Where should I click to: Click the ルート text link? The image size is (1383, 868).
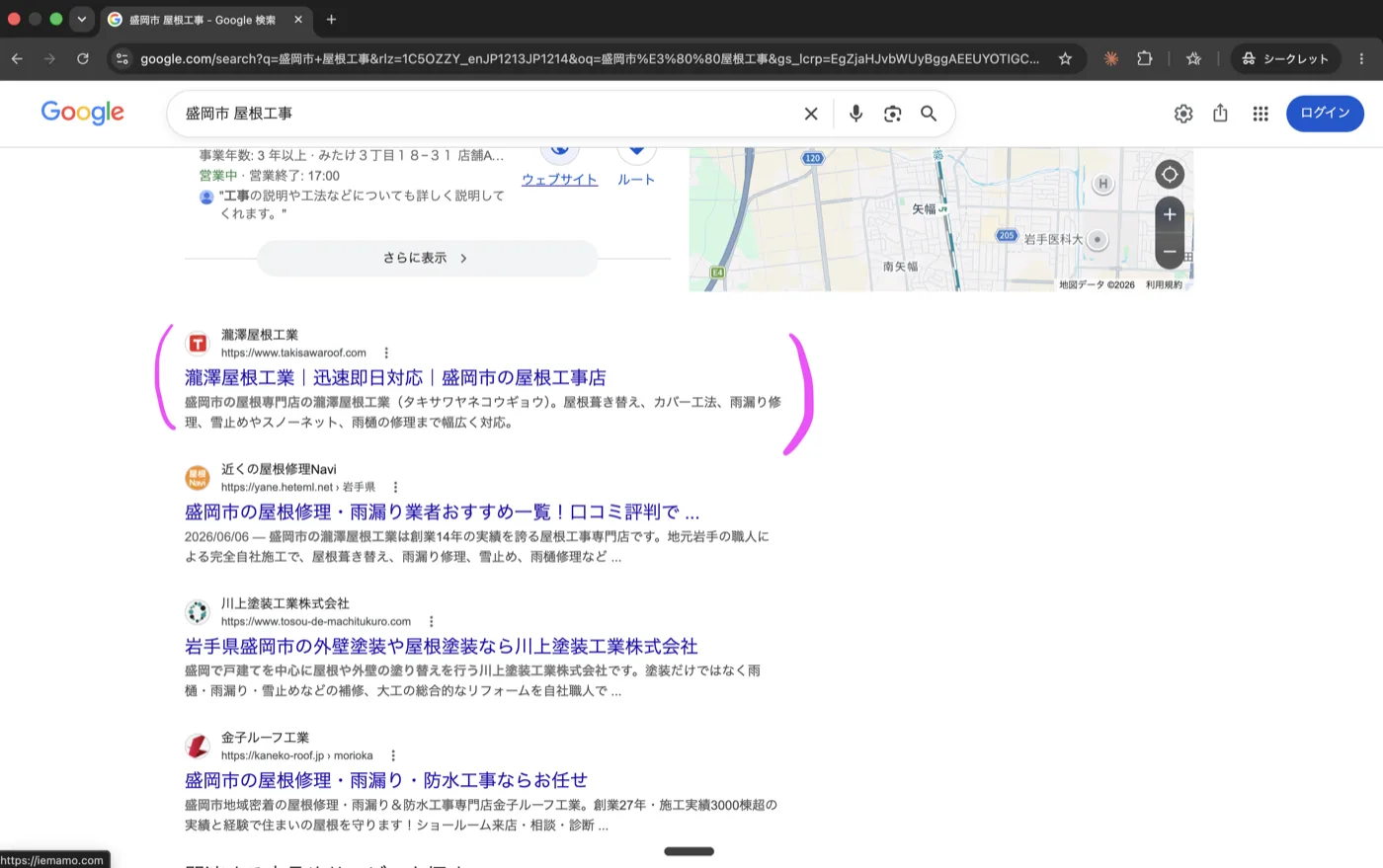(x=636, y=180)
